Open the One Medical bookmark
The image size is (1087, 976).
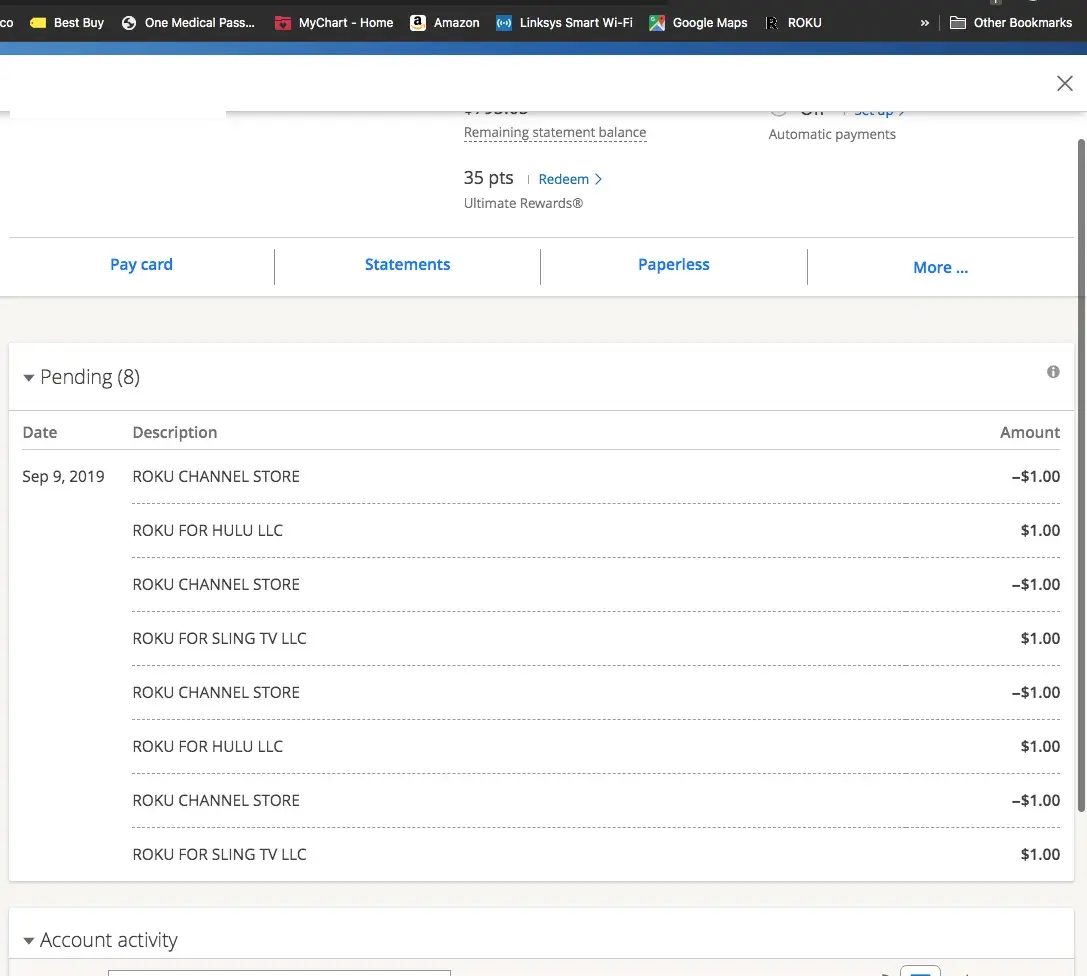tap(188, 22)
